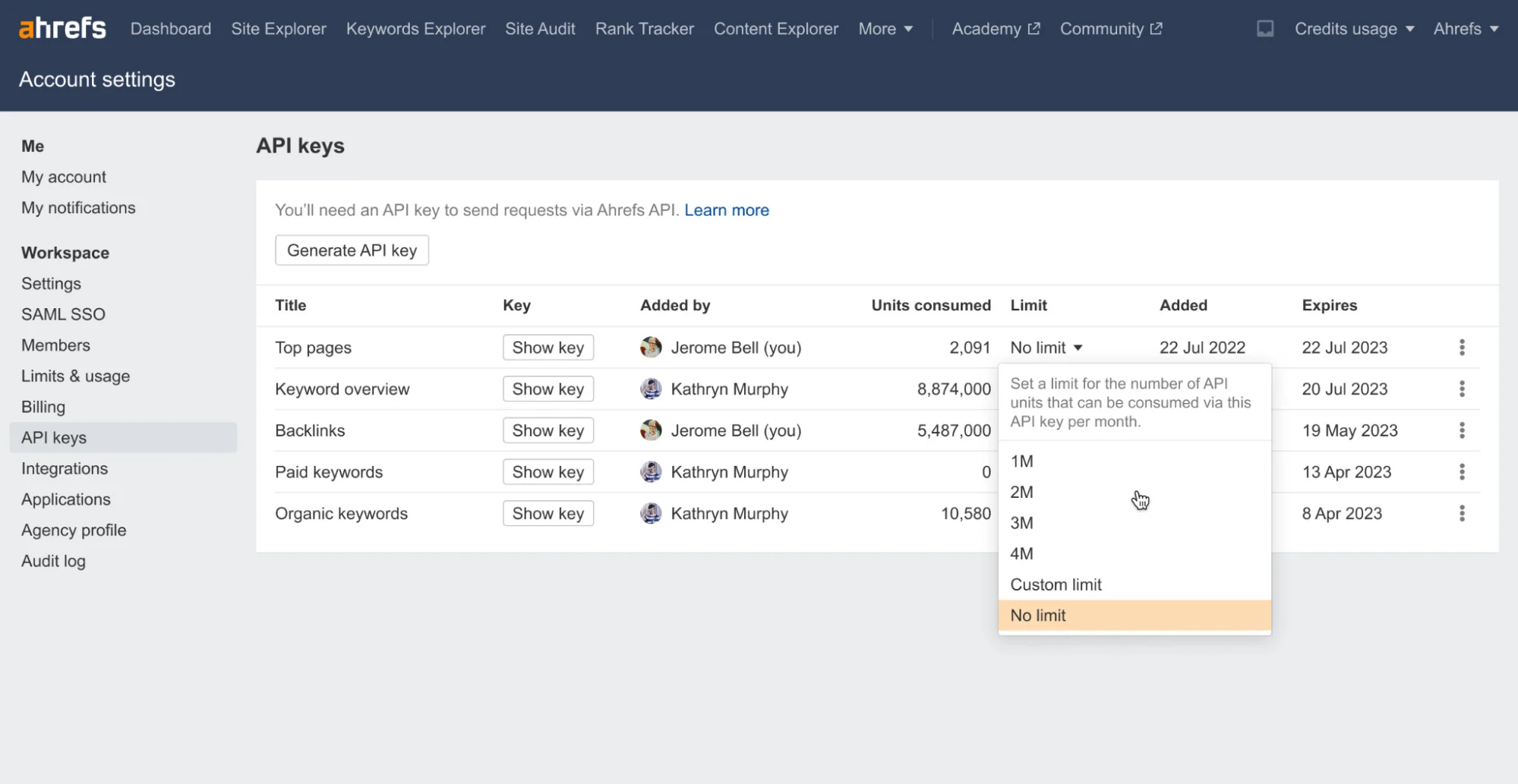Image resolution: width=1518 pixels, height=784 pixels.
Task: Click the Community external link icon
Action: point(1156,28)
